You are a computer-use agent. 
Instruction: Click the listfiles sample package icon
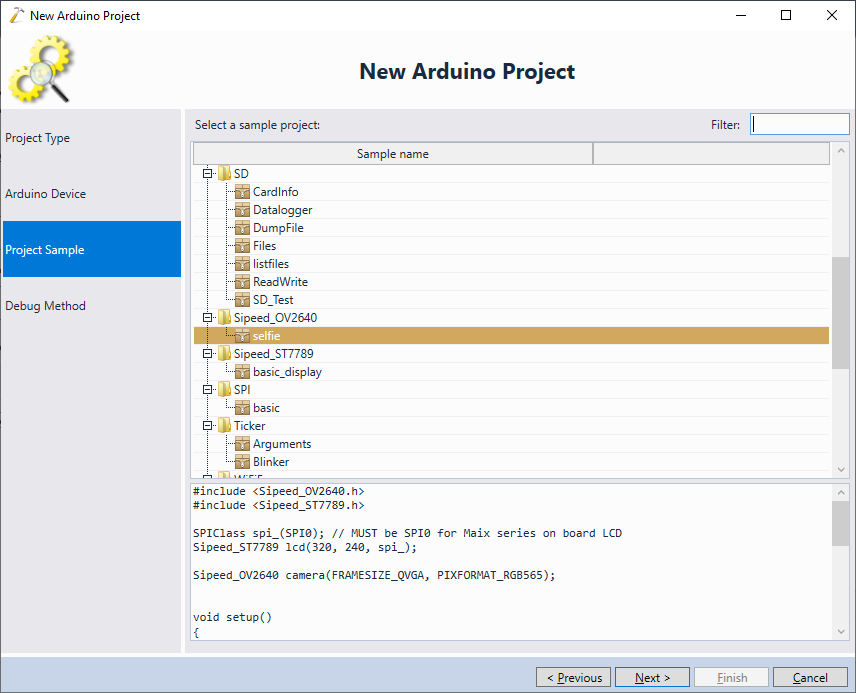pyautogui.click(x=242, y=264)
